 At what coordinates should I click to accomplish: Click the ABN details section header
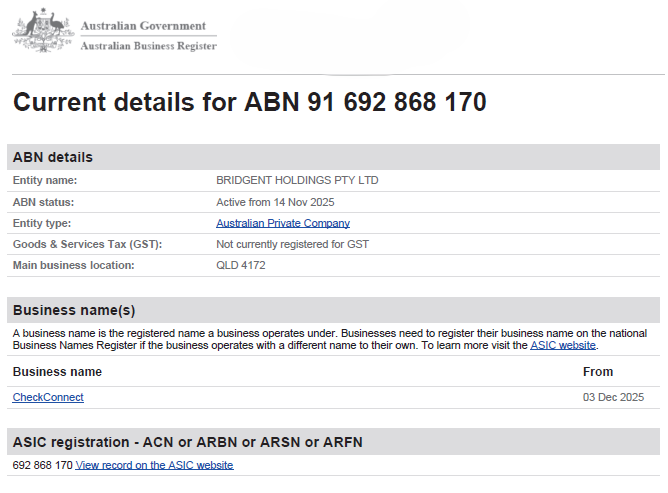pyautogui.click(x=334, y=157)
